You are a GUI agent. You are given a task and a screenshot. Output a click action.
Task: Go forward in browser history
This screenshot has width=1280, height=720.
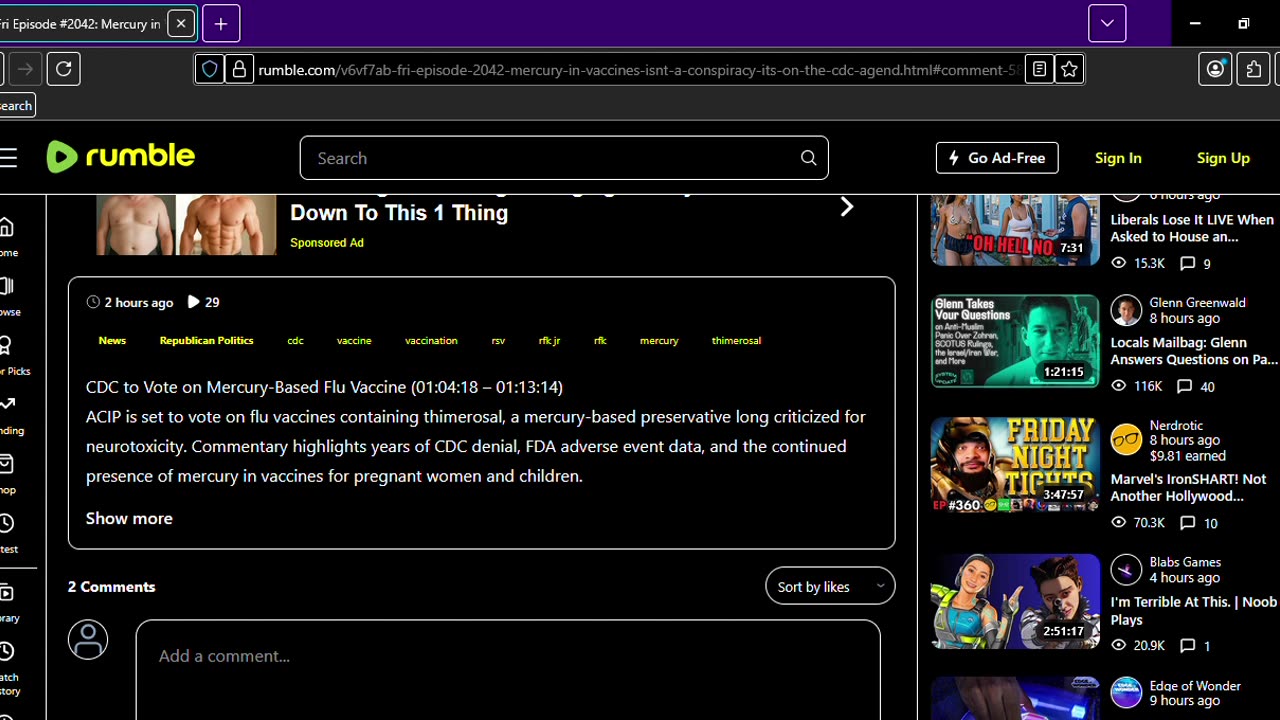[x=25, y=69]
